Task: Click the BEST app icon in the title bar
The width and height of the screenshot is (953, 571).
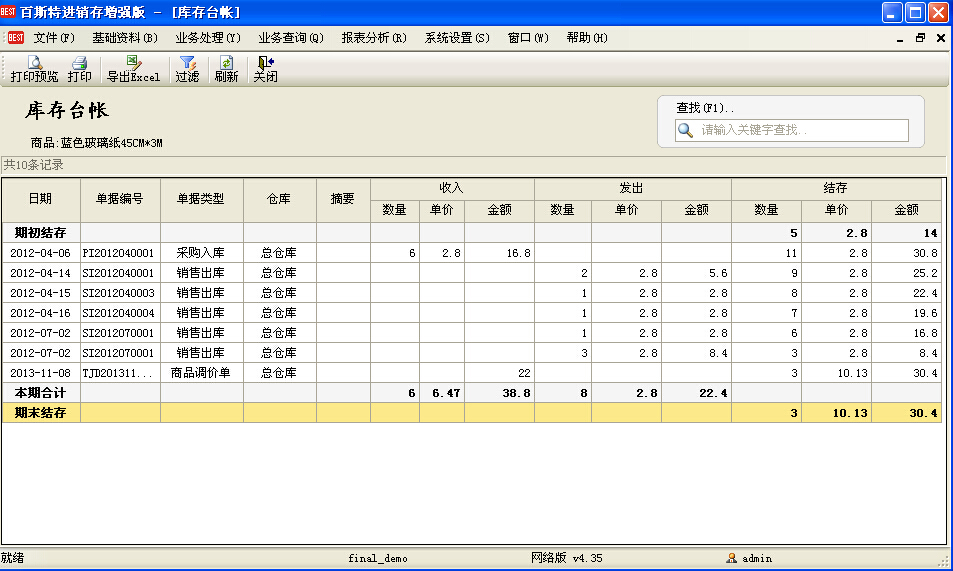Action: [x=8, y=12]
